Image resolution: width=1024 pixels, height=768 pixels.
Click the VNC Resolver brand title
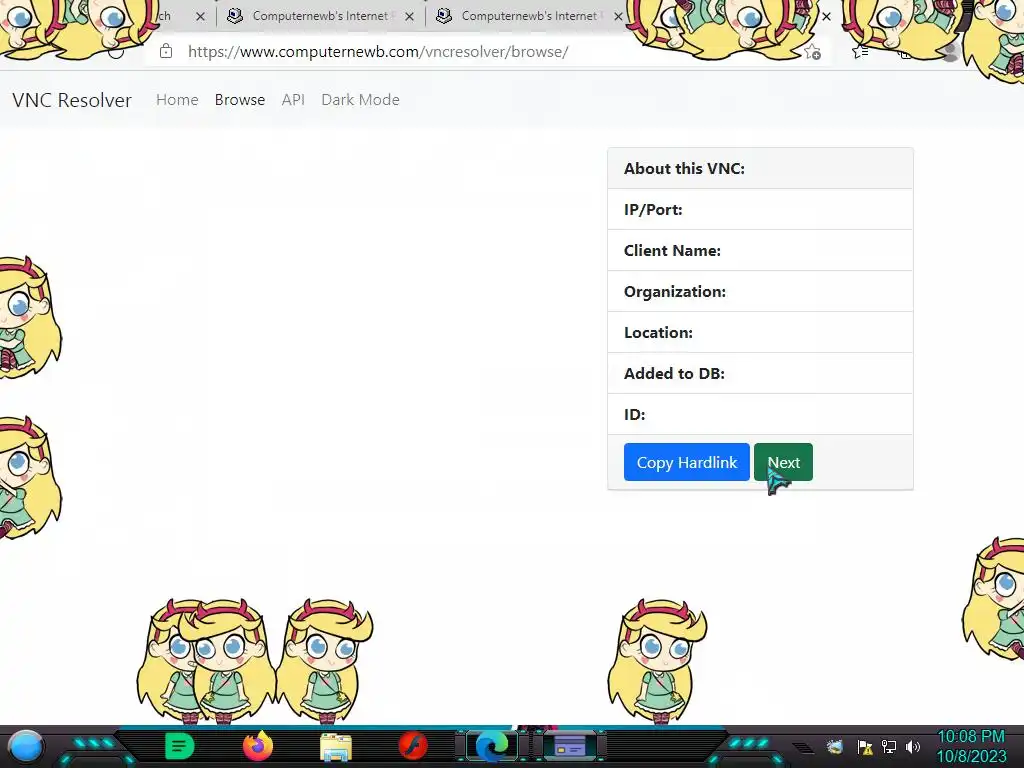click(x=72, y=100)
